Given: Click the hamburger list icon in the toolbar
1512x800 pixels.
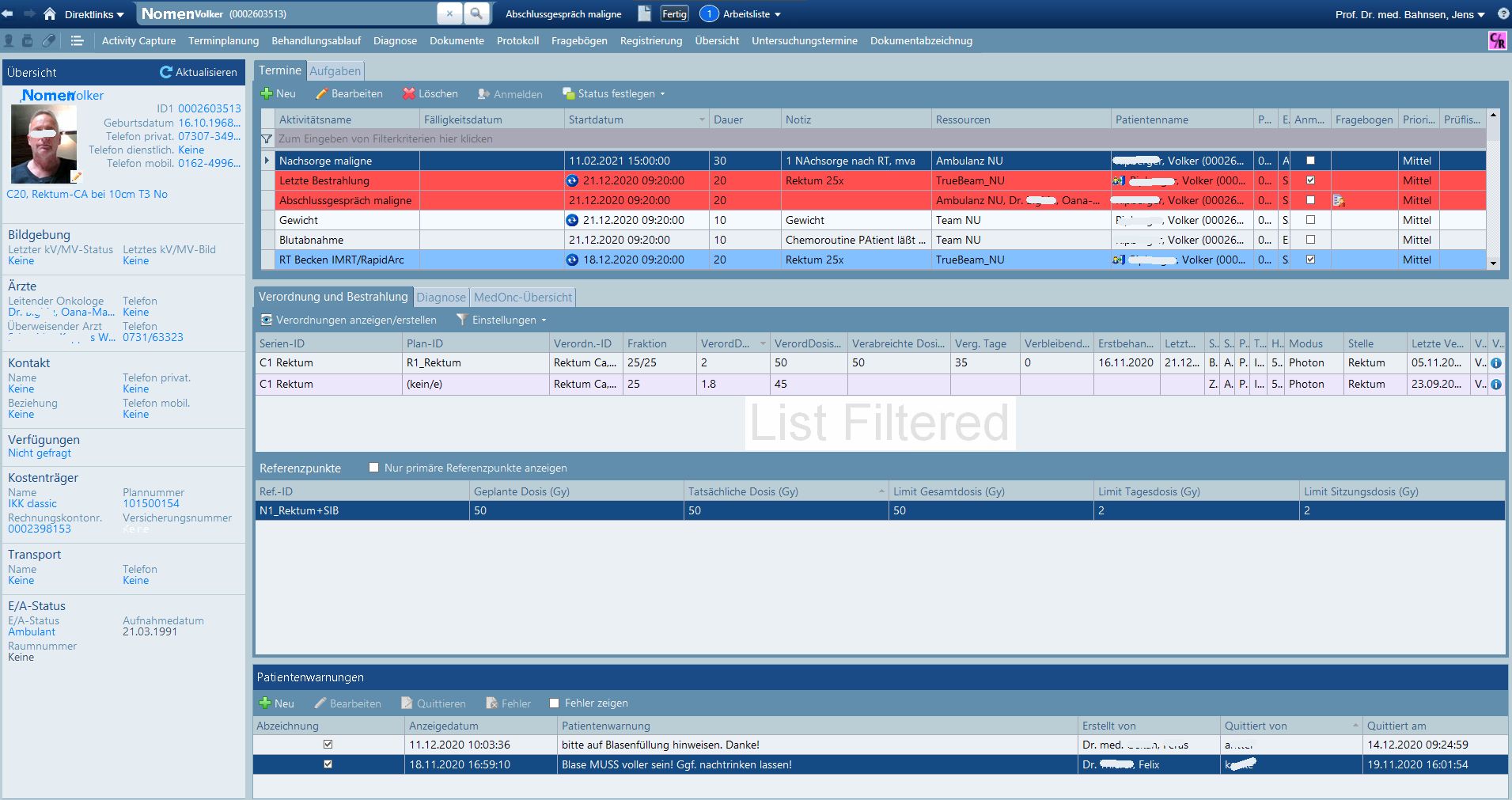Looking at the screenshot, I should (77, 40).
